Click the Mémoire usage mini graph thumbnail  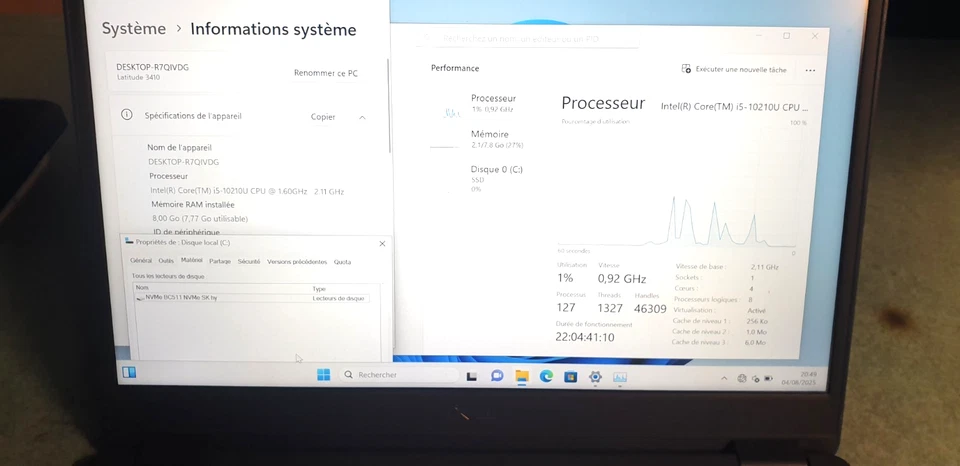click(444, 147)
